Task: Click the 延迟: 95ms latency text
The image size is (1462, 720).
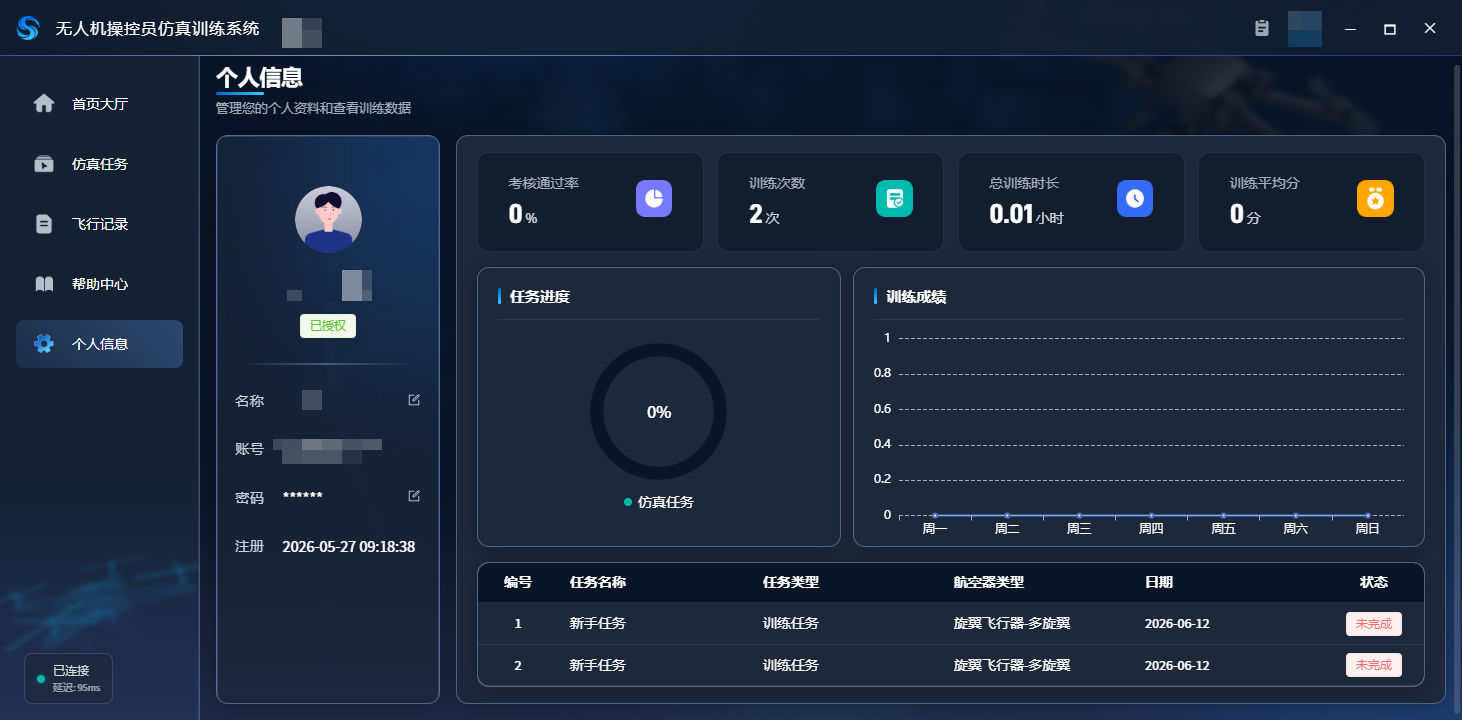Action: 77,688
